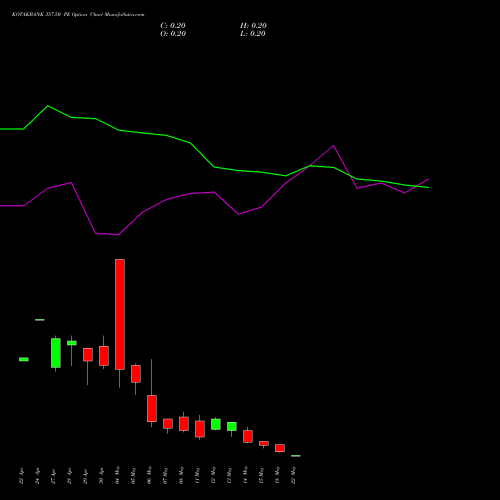Click the peak of the green indicator line
This screenshot has width=500, height=500.
pyautogui.click(x=48, y=106)
